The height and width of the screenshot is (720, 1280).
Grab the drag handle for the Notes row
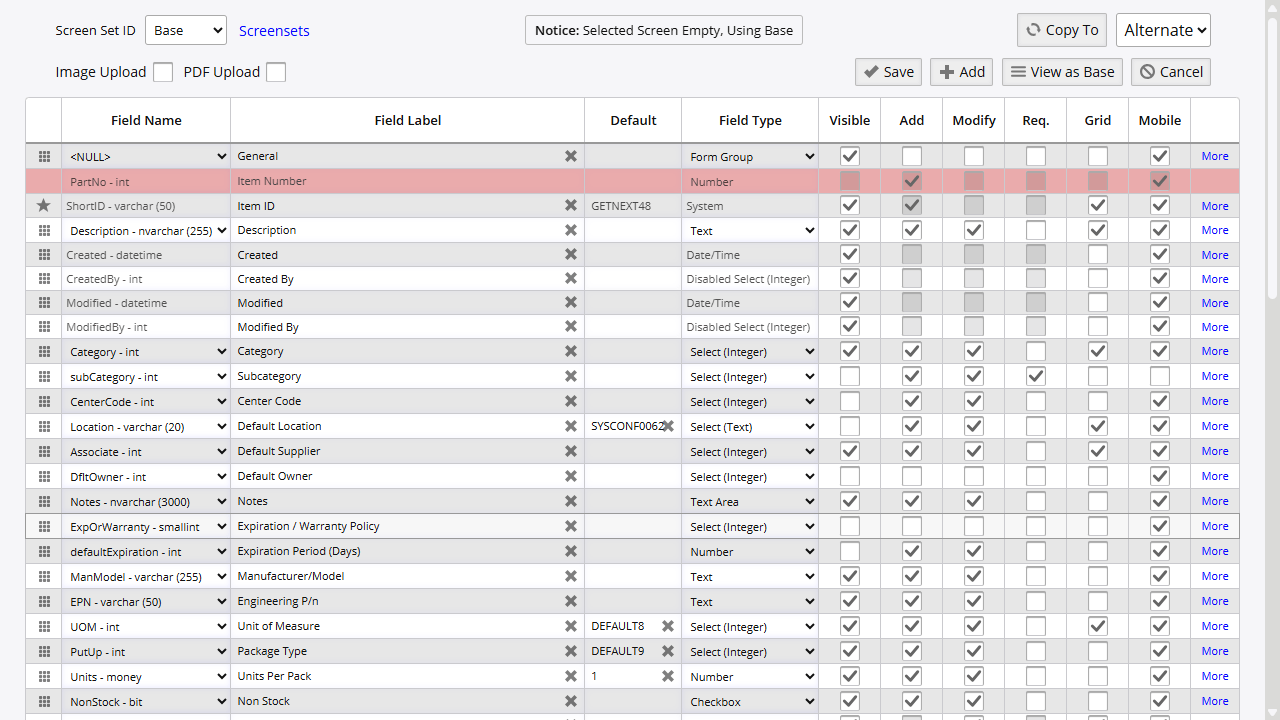pyautogui.click(x=44, y=502)
